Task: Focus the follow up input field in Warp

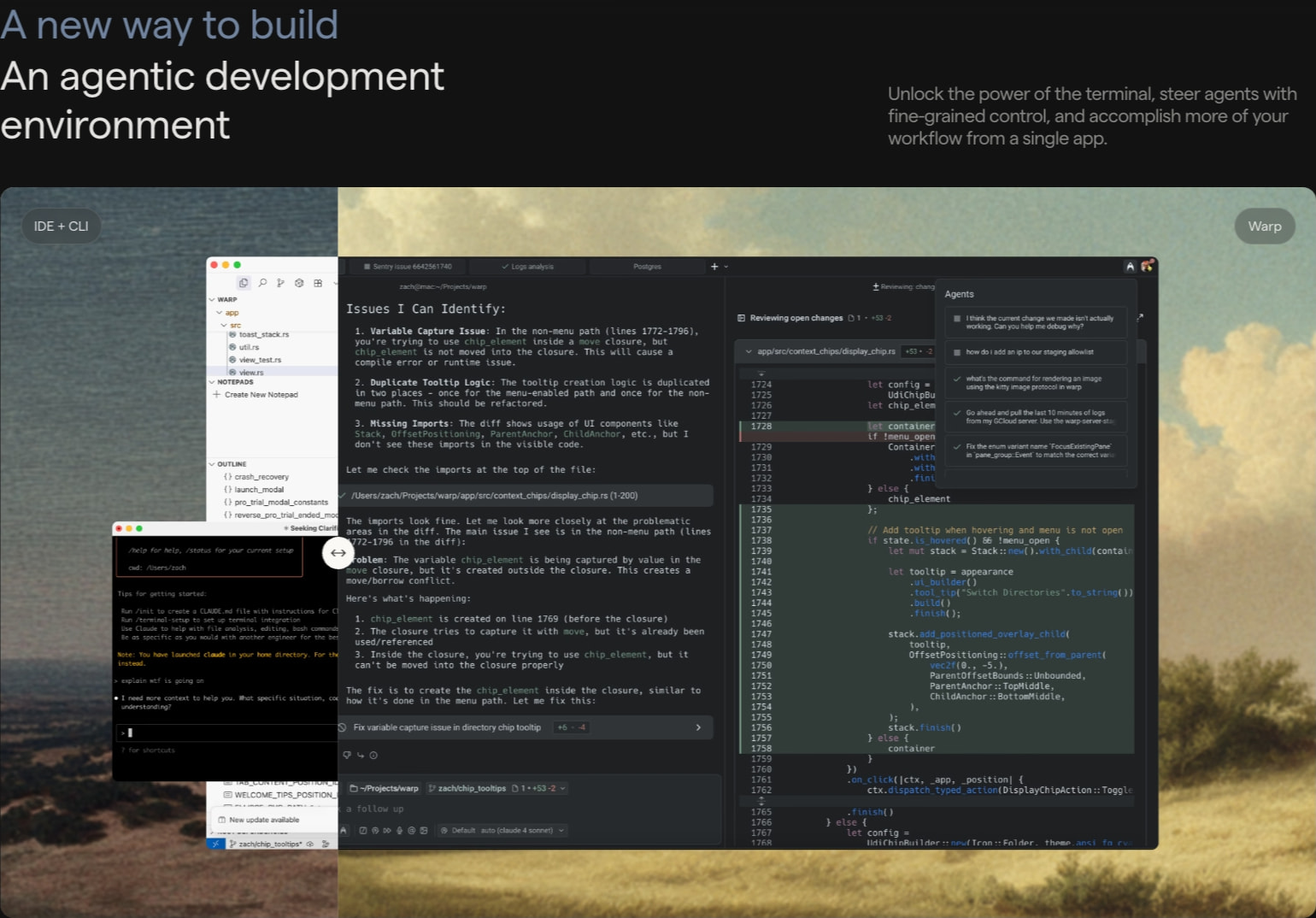Action: [x=530, y=809]
